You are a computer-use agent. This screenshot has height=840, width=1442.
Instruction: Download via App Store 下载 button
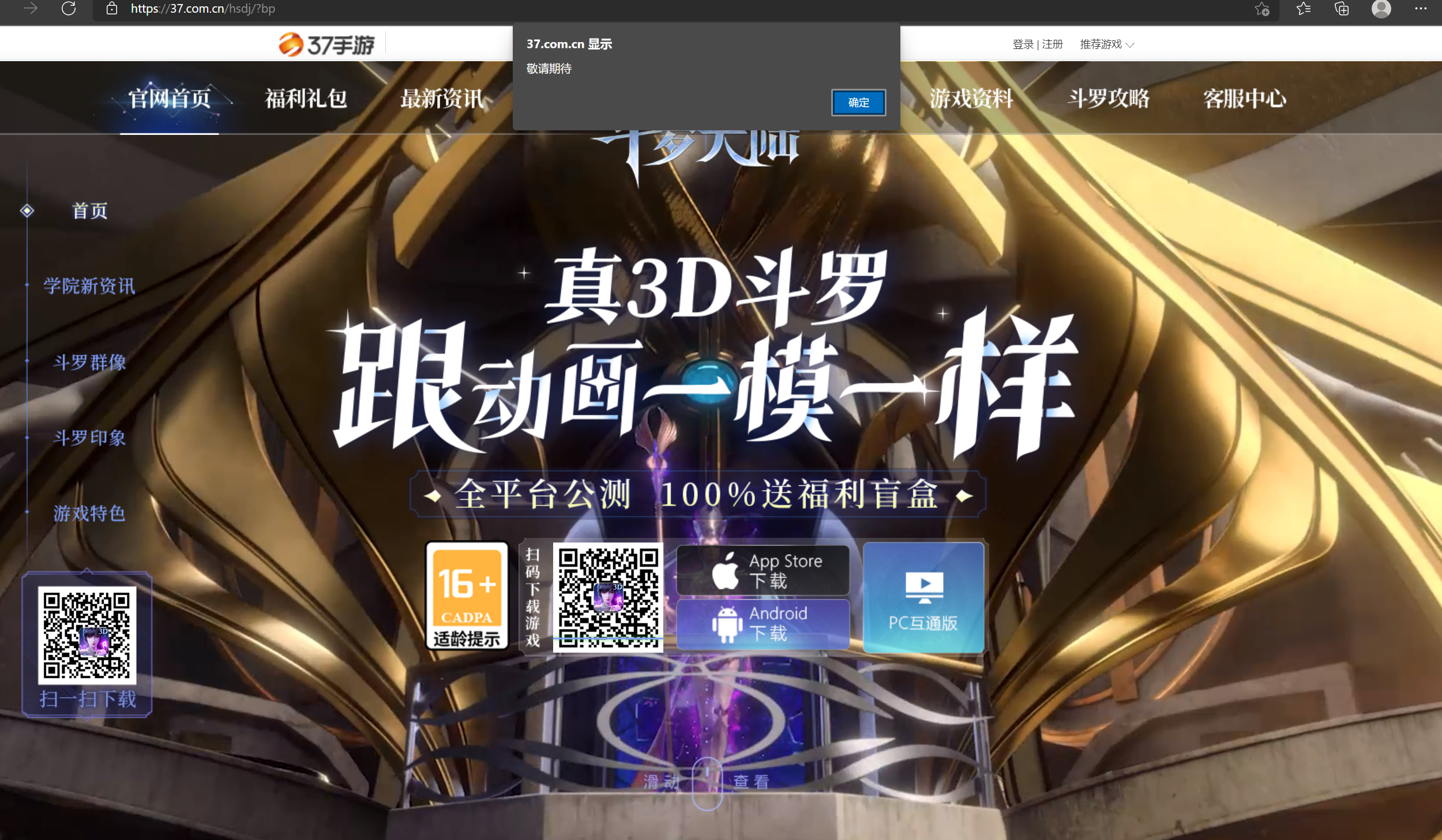[763, 570]
